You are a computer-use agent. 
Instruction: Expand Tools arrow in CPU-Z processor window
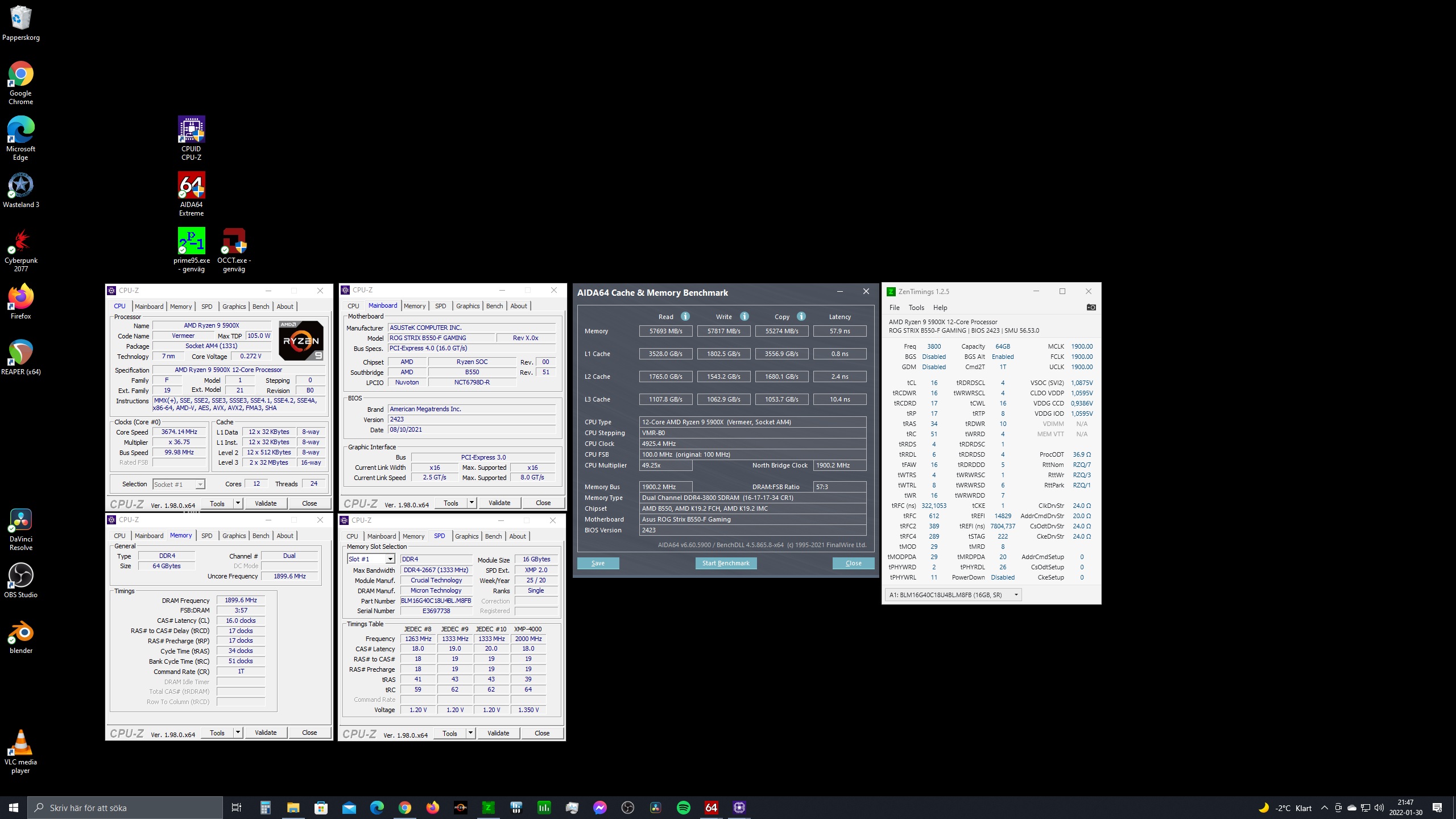[x=238, y=503]
